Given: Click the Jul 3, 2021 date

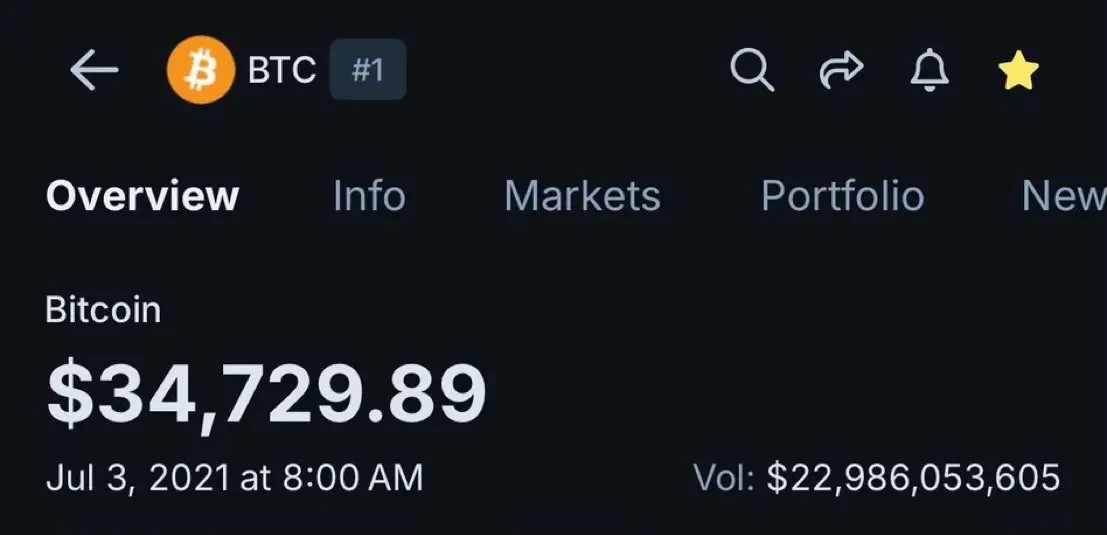Looking at the screenshot, I should (138, 478).
